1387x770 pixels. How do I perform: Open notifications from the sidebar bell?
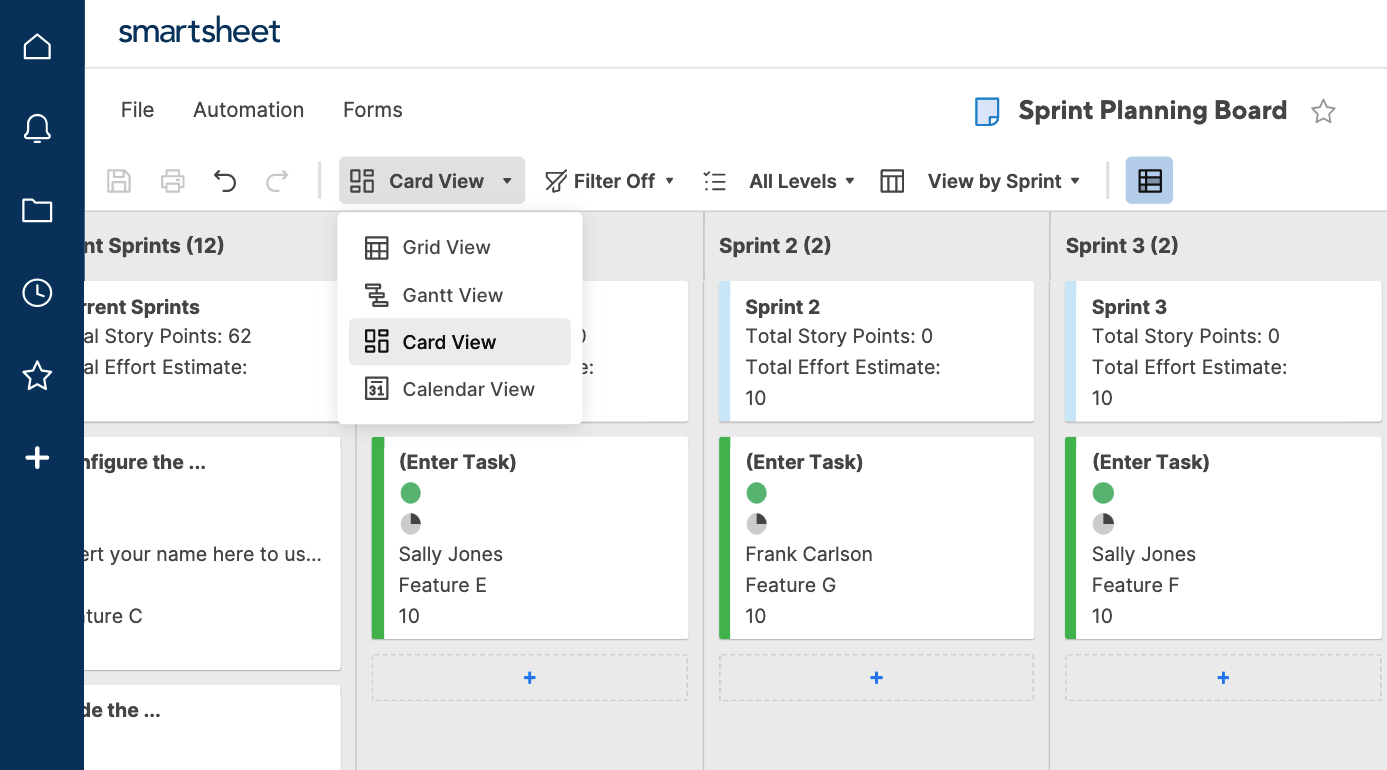(x=37, y=128)
